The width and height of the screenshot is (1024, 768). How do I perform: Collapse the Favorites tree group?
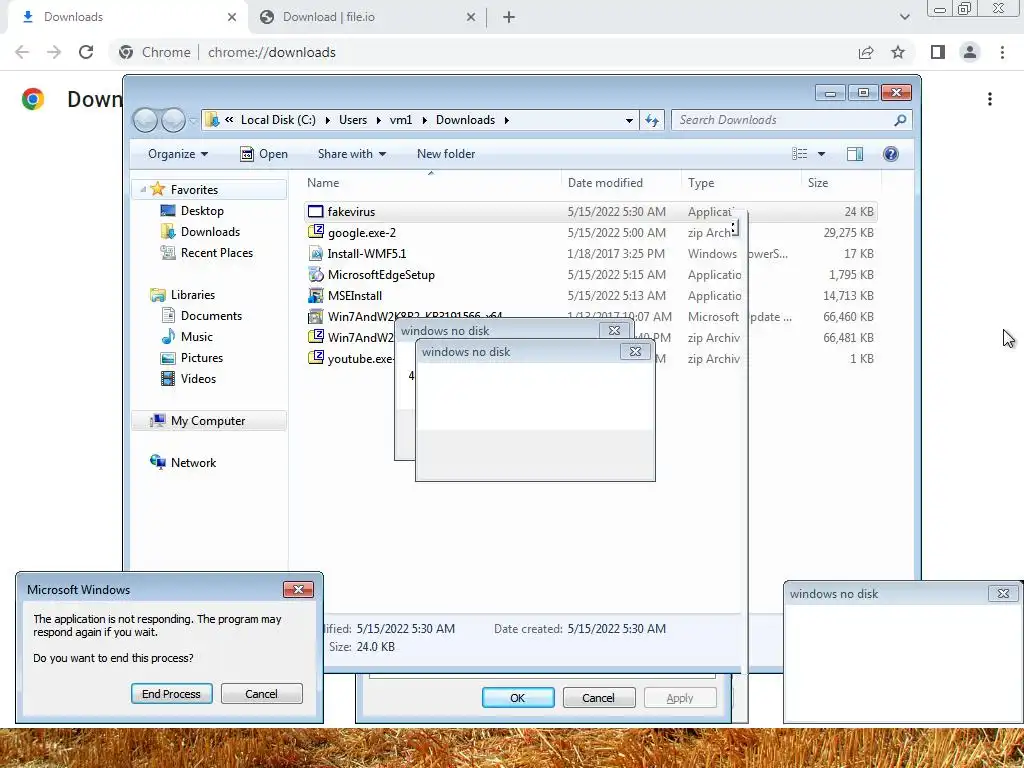click(143, 189)
